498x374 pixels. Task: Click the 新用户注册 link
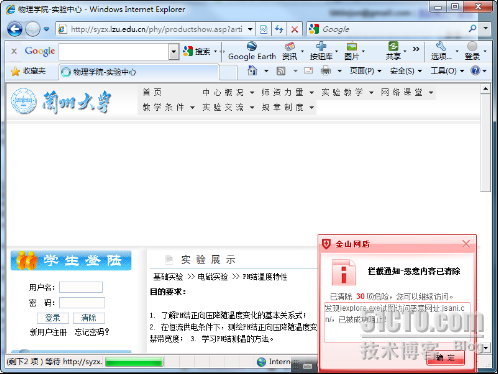pyautogui.click(x=48, y=332)
